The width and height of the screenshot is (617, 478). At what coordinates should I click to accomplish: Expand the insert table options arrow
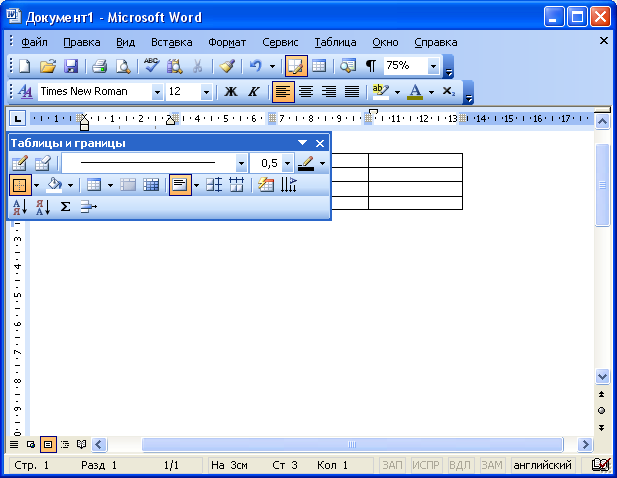[x=111, y=185]
